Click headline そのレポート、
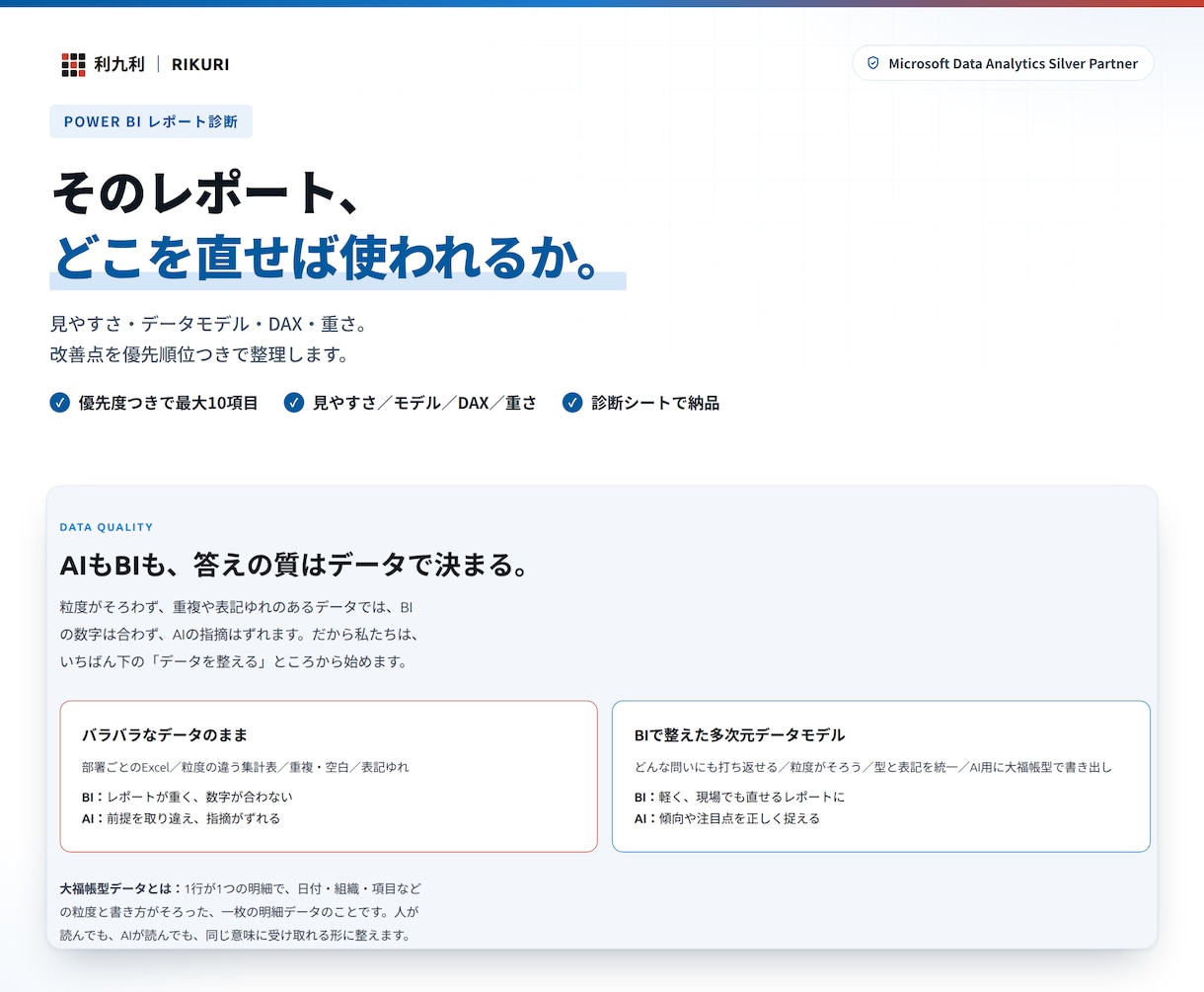This screenshot has width=1204, height=992. tap(205, 192)
